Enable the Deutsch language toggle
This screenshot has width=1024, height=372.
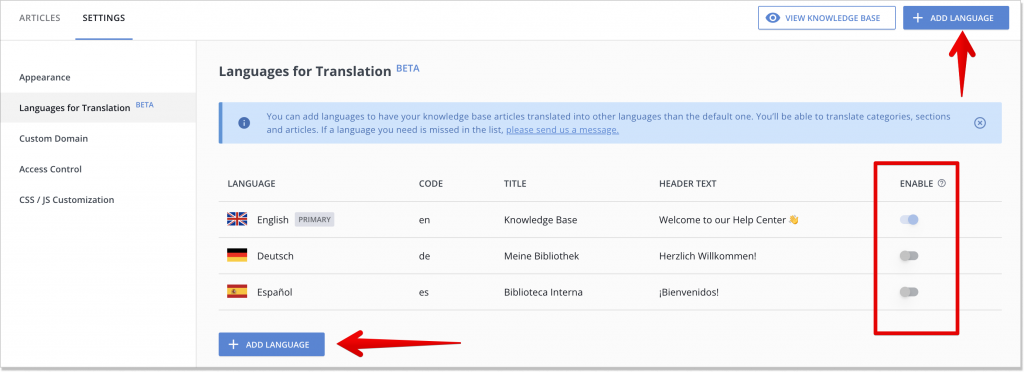coord(909,256)
